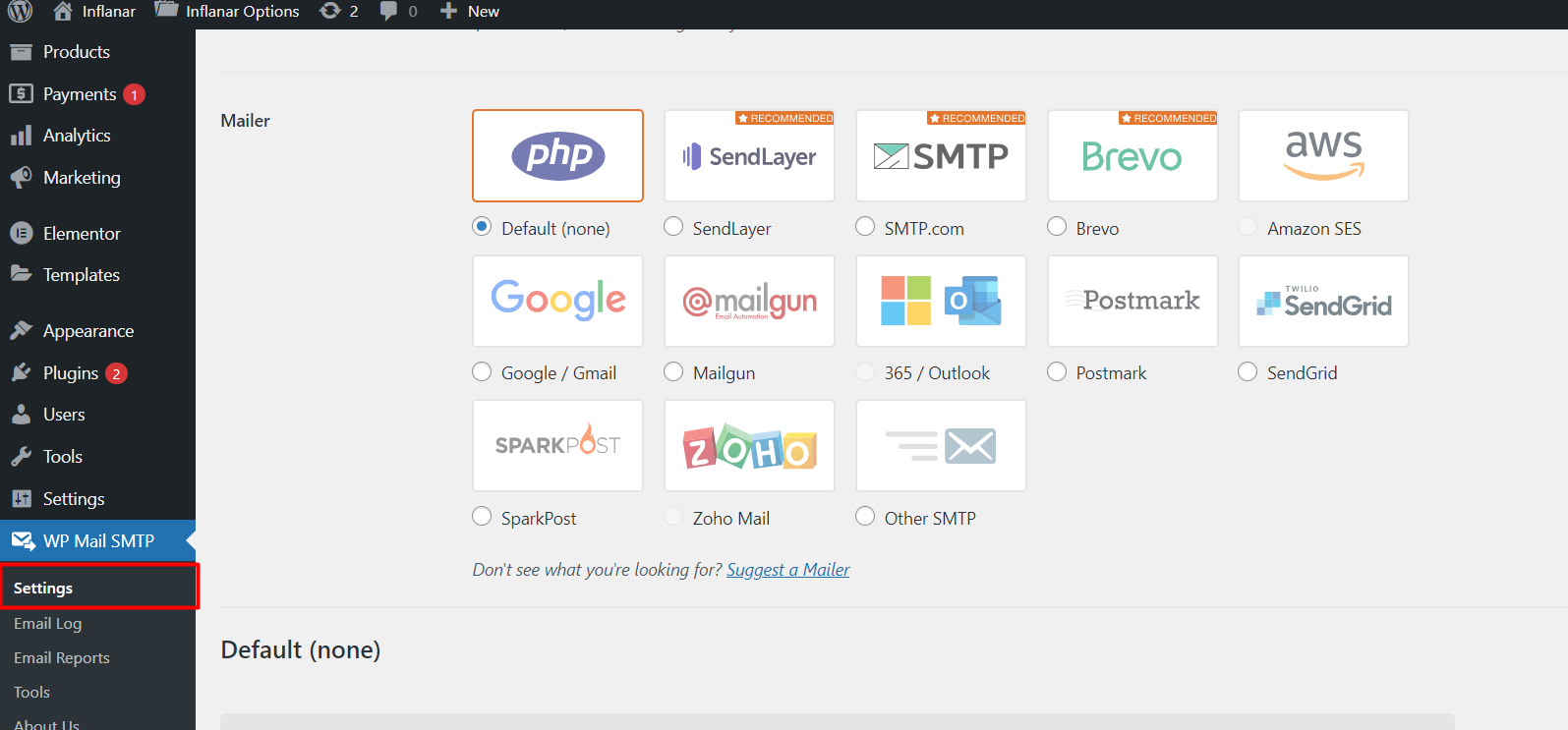Open the Payments admin menu
Viewport: 1568px width, 730px height.
[x=97, y=94]
